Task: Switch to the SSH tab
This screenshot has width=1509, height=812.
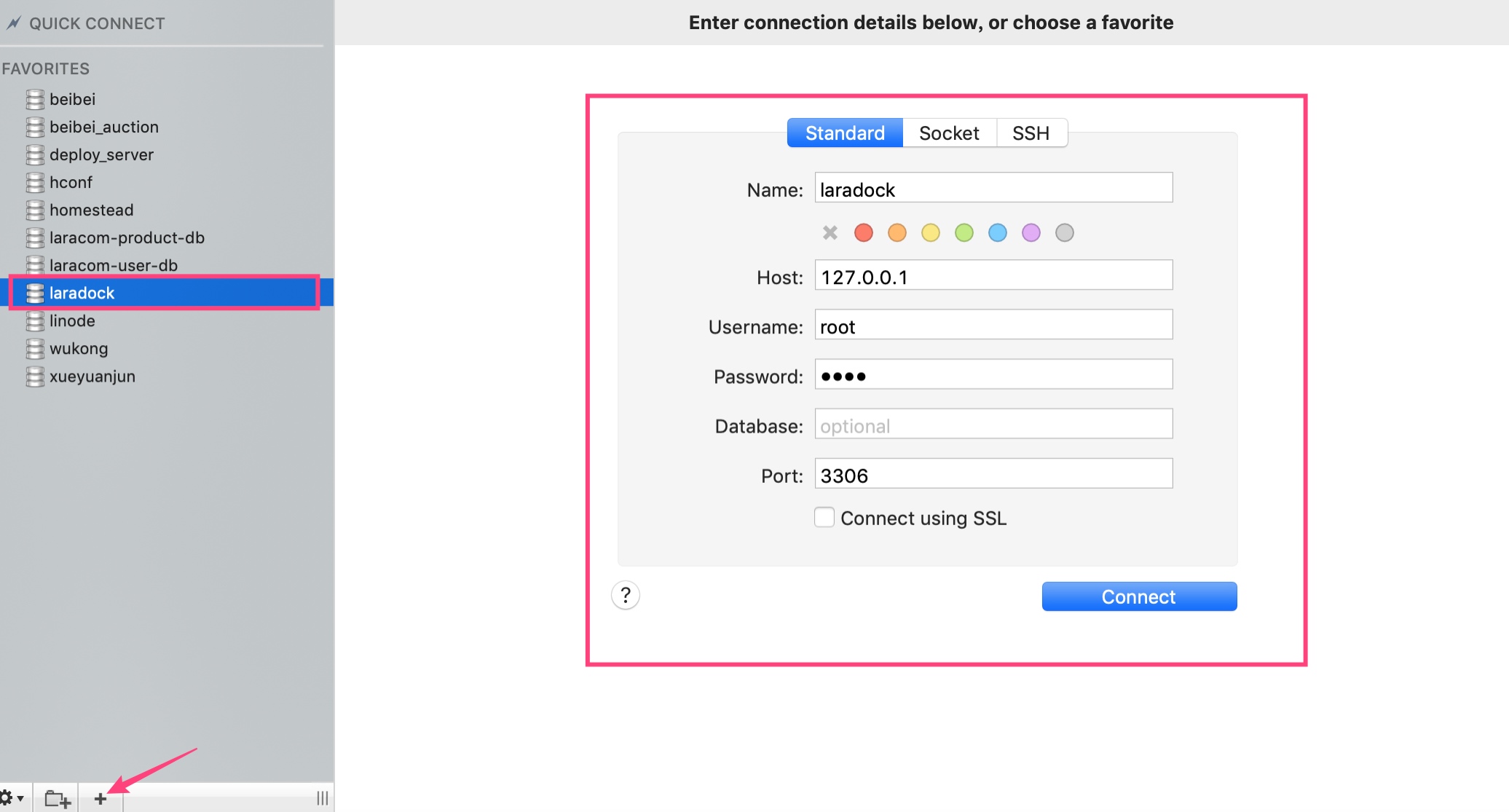Action: [x=1033, y=132]
